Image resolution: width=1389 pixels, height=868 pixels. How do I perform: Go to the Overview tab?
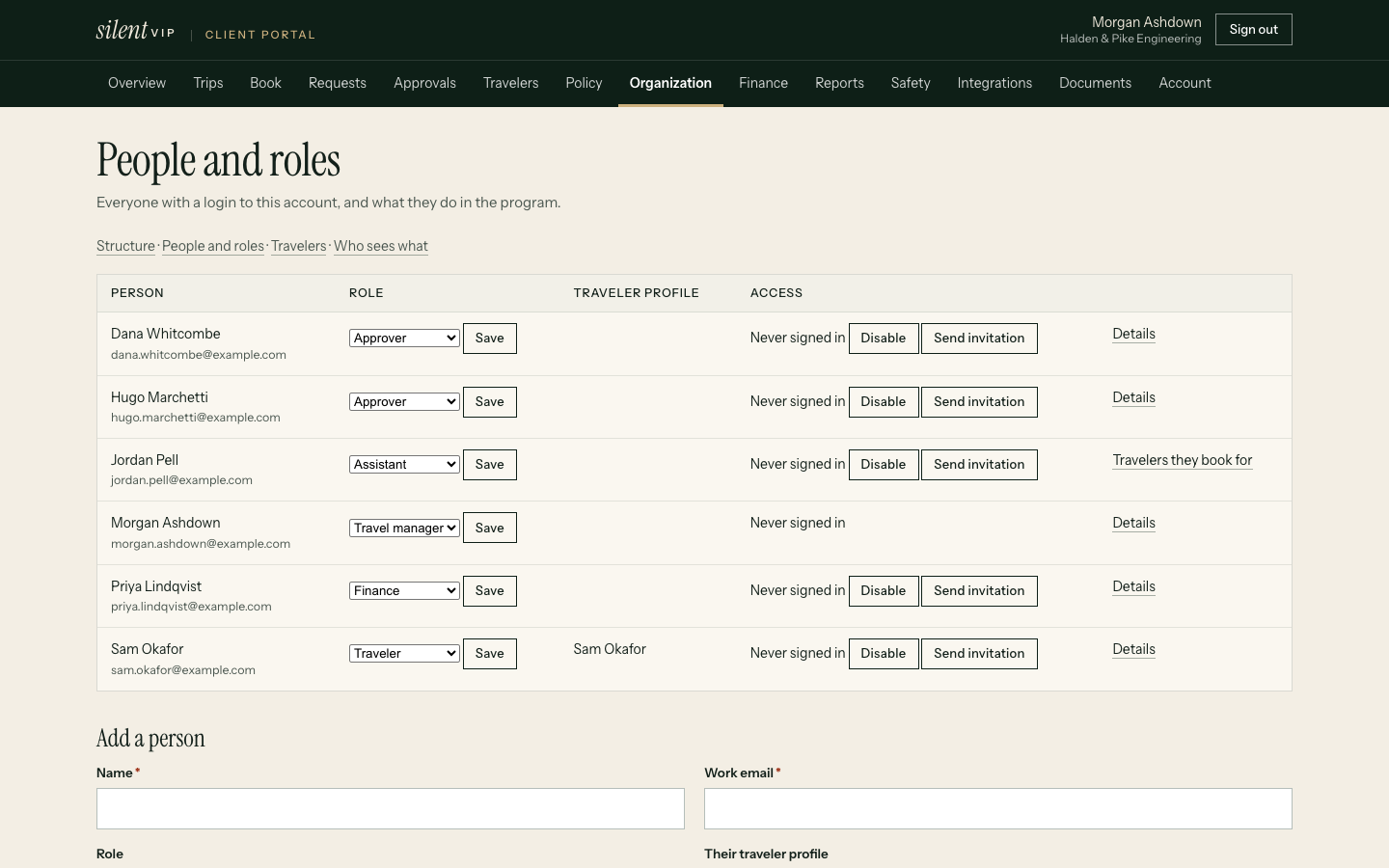point(137,83)
